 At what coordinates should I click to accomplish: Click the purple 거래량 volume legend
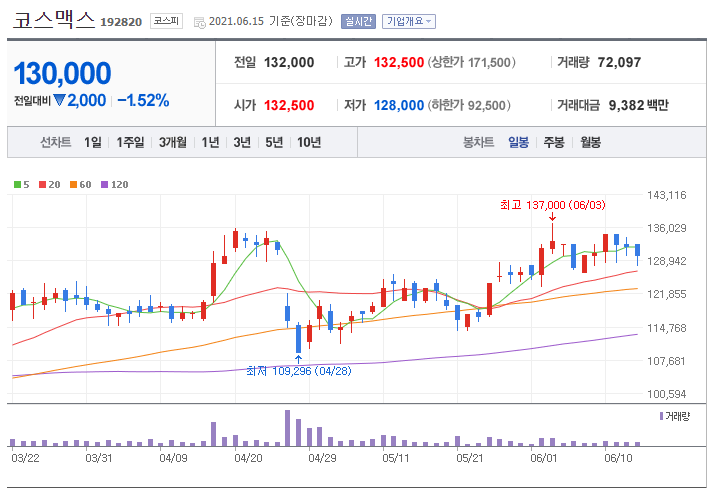point(675,416)
